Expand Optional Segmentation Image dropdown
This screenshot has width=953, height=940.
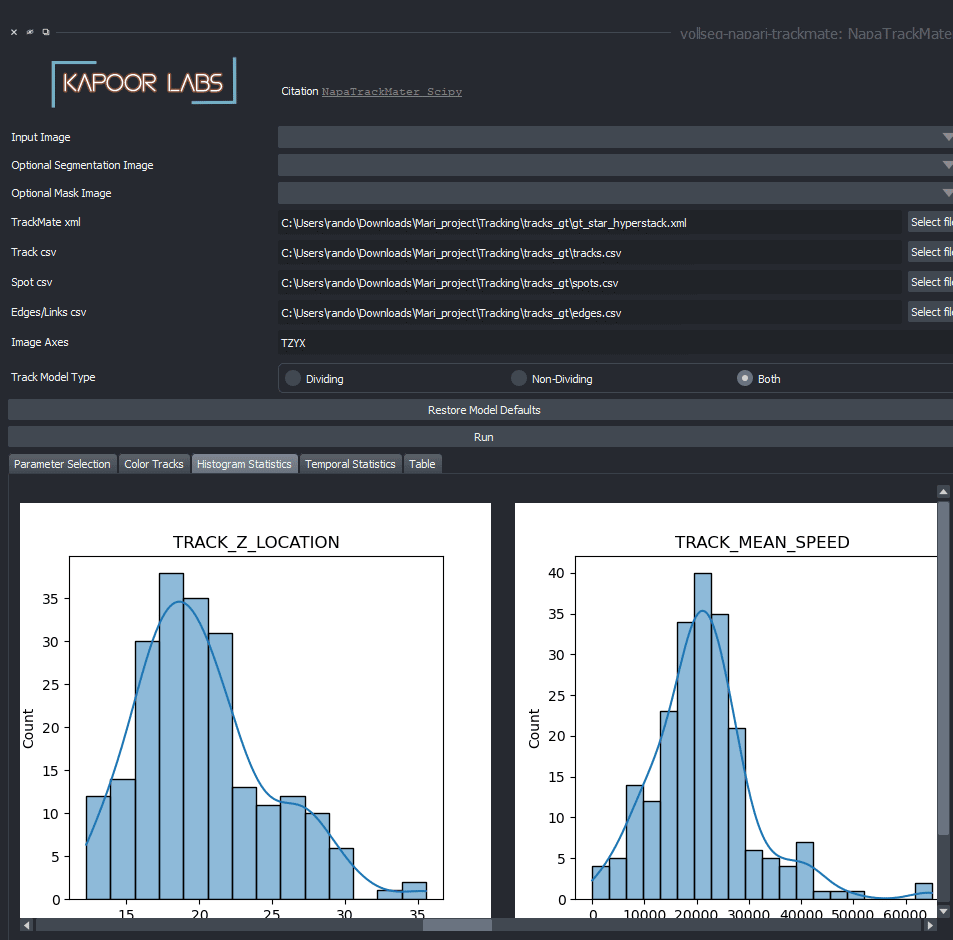pos(614,165)
